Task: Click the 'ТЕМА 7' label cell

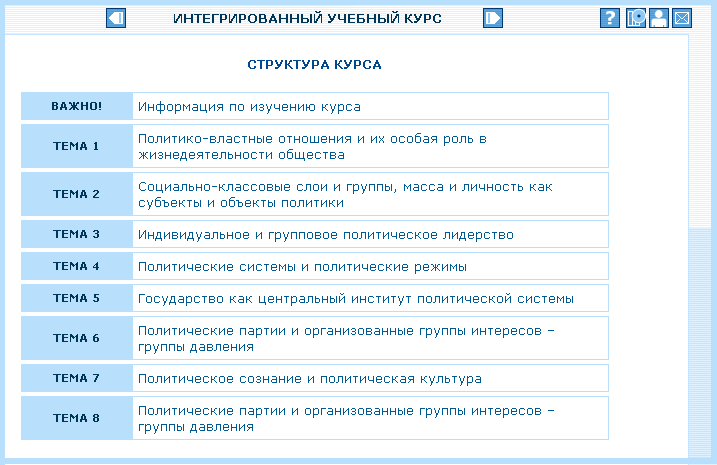Action: click(77, 378)
